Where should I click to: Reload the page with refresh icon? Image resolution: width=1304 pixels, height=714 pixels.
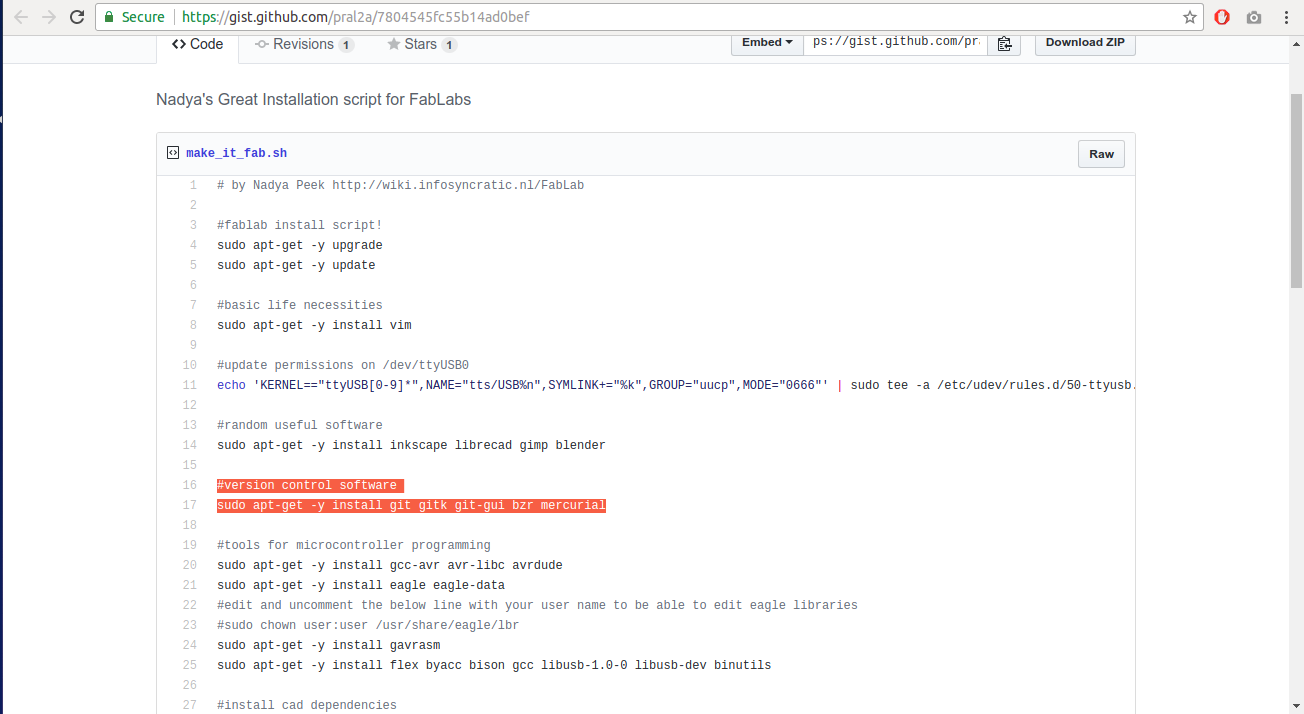[x=77, y=17]
